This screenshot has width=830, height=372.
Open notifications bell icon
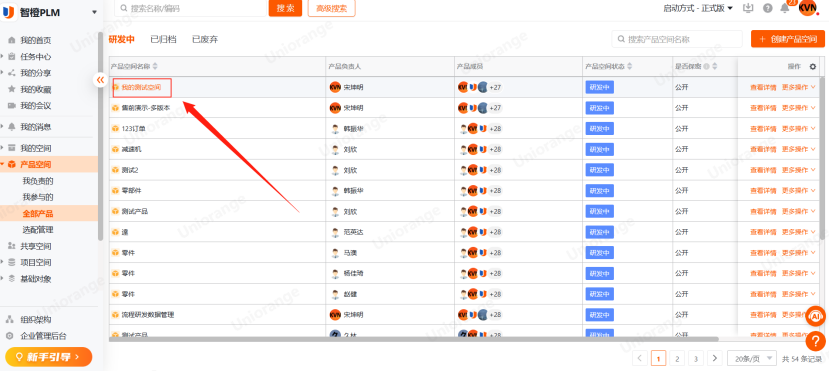point(784,8)
